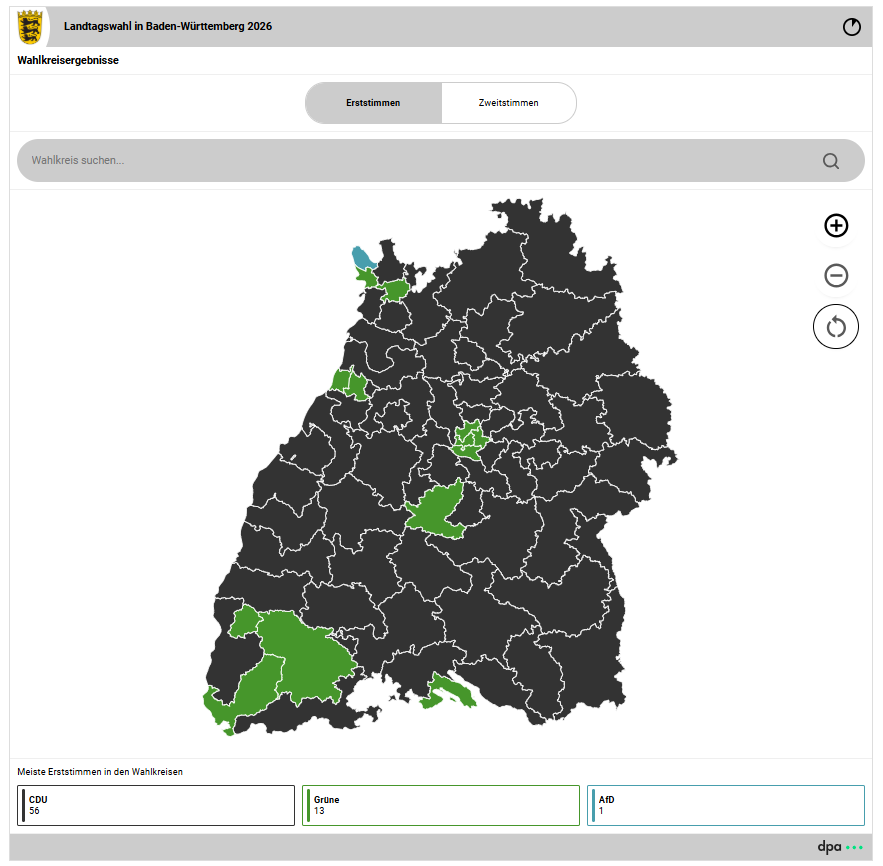
Task: Switch to Zweitstimmen view
Action: click(x=509, y=103)
